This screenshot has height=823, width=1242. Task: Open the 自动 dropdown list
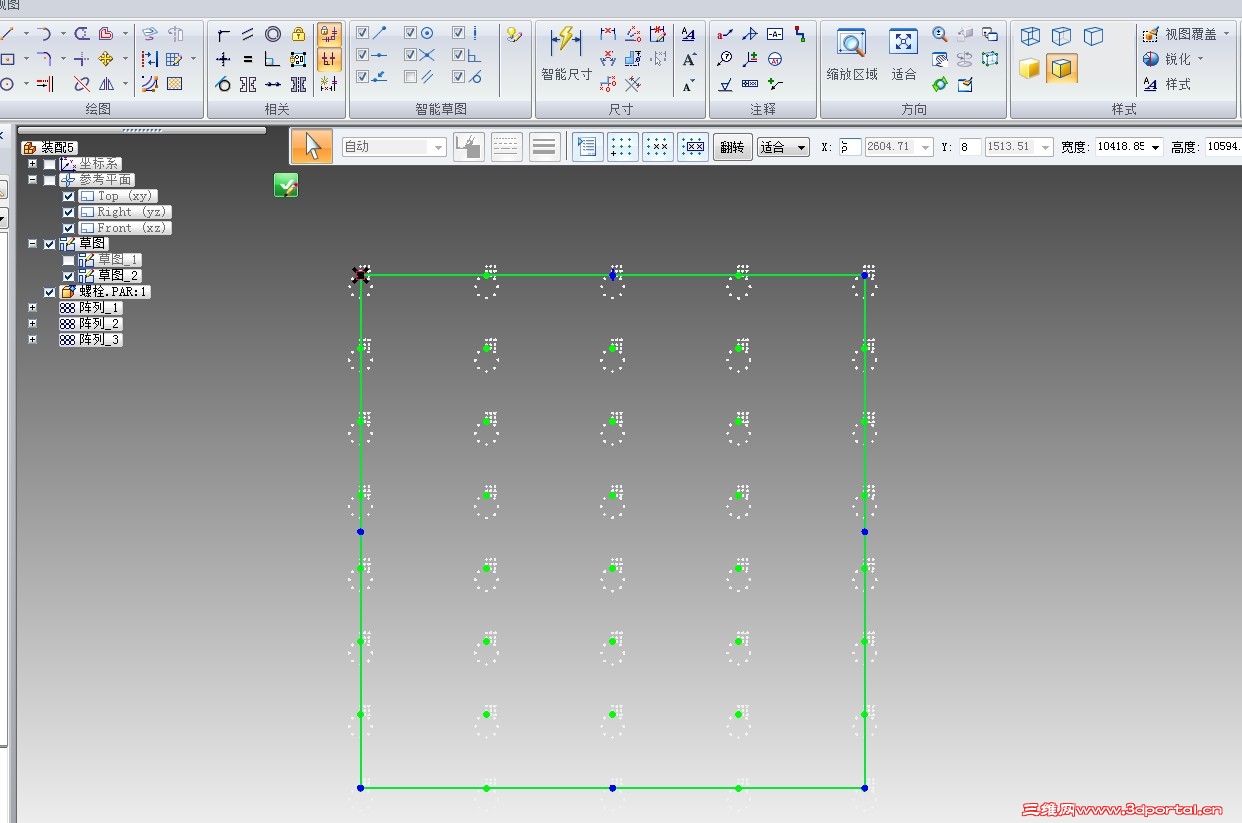pyautogui.click(x=437, y=147)
